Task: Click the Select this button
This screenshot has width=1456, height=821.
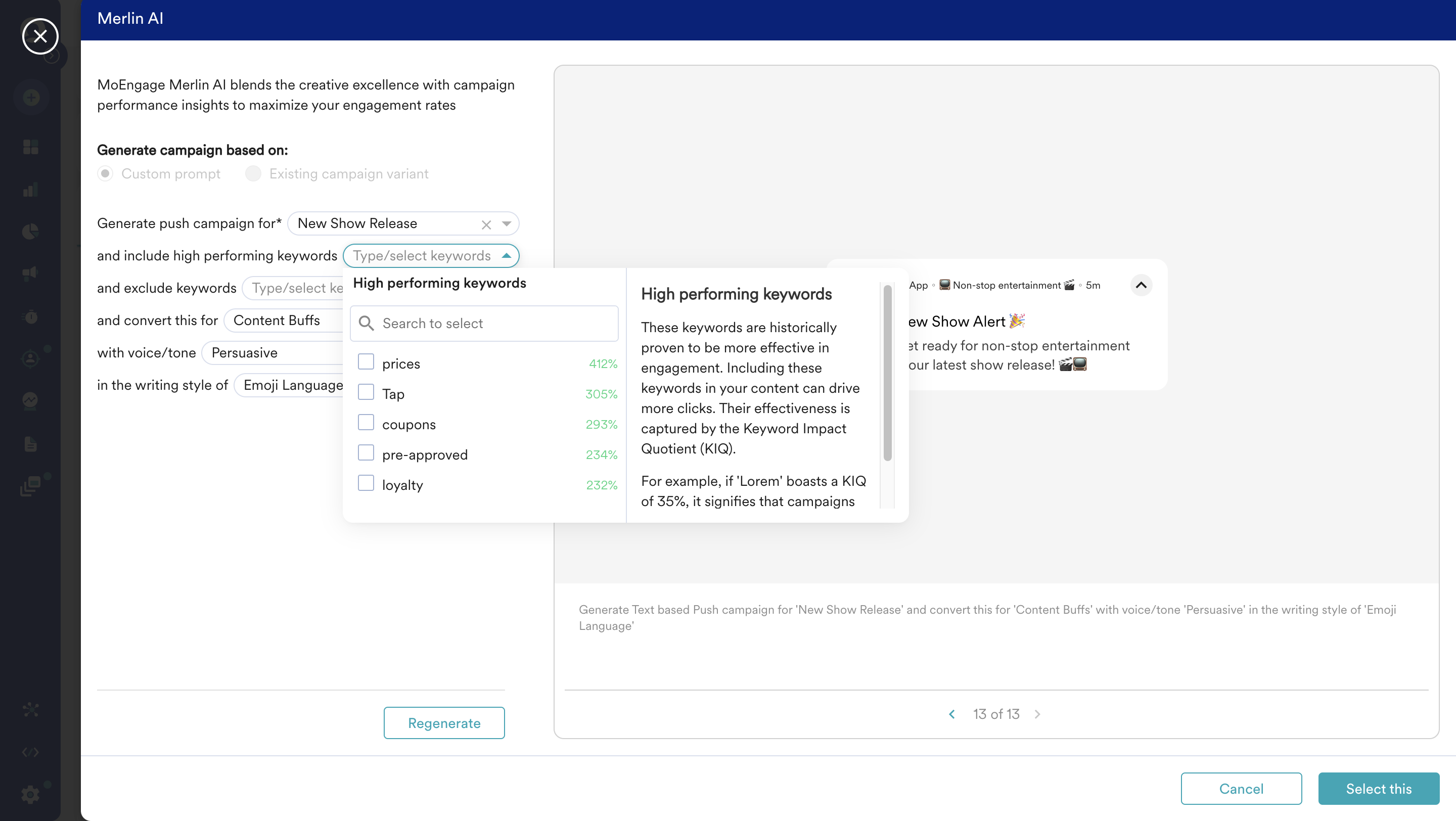Action: 1379,788
